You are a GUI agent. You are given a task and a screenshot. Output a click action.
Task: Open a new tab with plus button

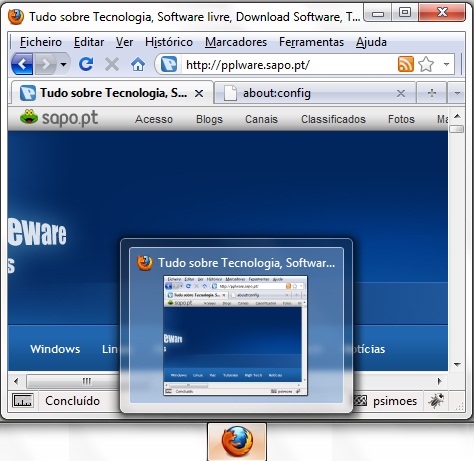[432, 93]
